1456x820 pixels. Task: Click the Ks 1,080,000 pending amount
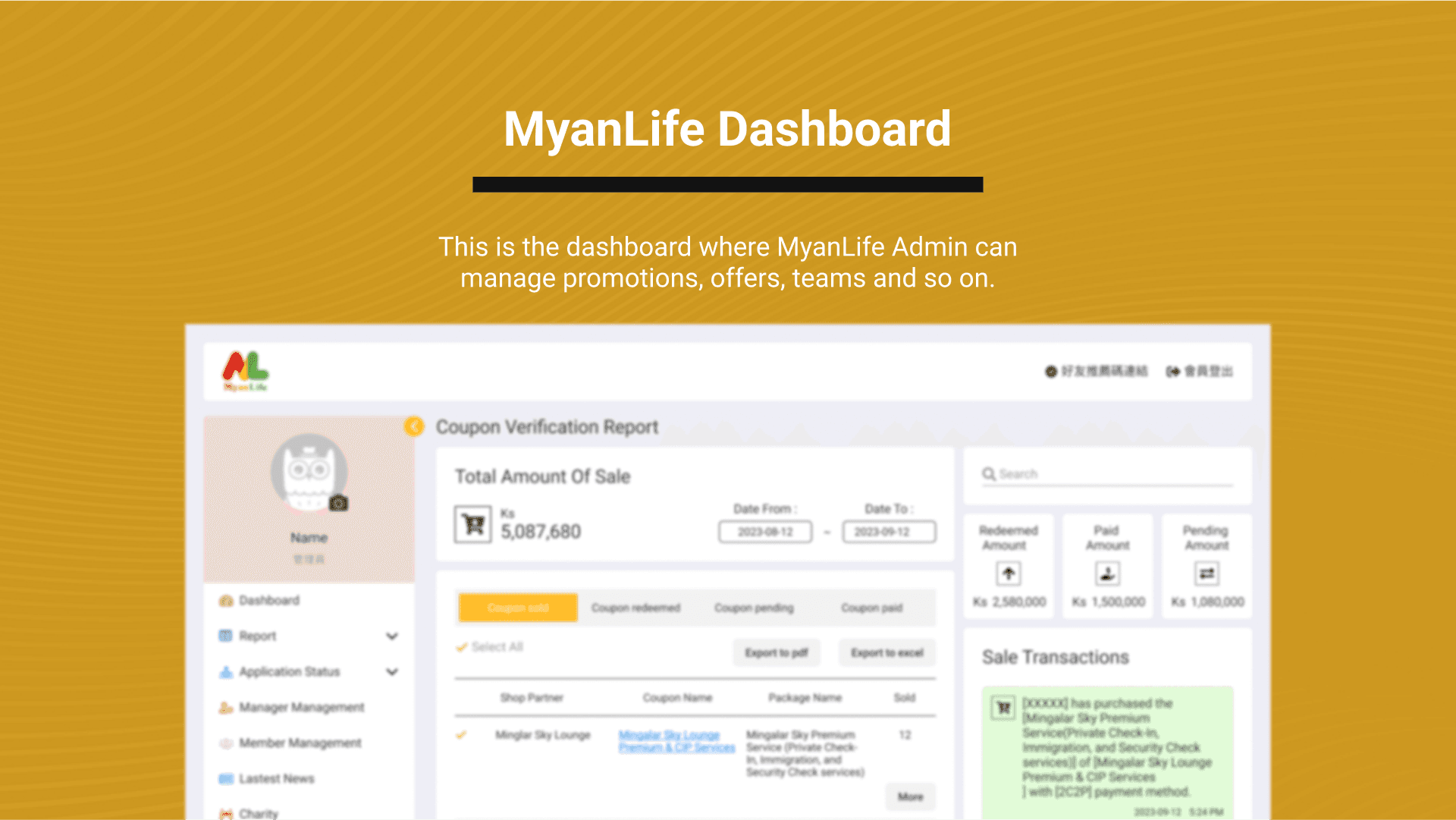[1207, 602]
